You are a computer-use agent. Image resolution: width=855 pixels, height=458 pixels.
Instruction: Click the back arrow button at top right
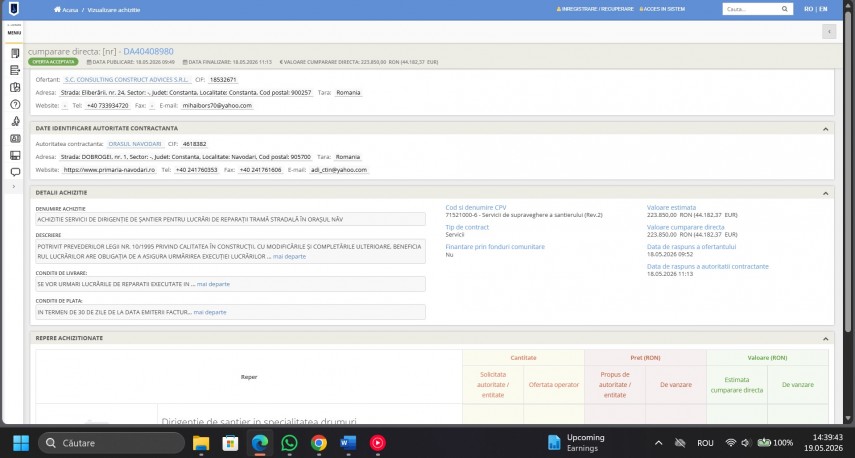(x=829, y=32)
